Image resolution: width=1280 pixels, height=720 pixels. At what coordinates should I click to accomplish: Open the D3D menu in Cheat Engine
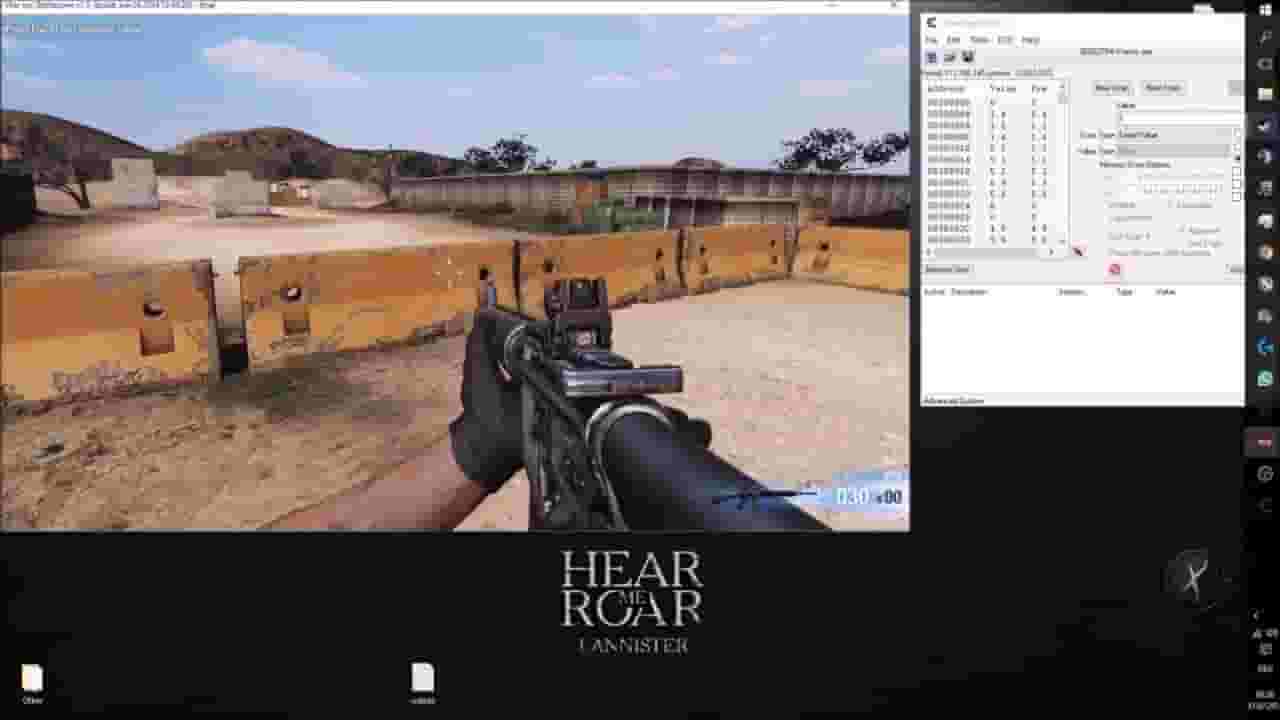point(1005,40)
